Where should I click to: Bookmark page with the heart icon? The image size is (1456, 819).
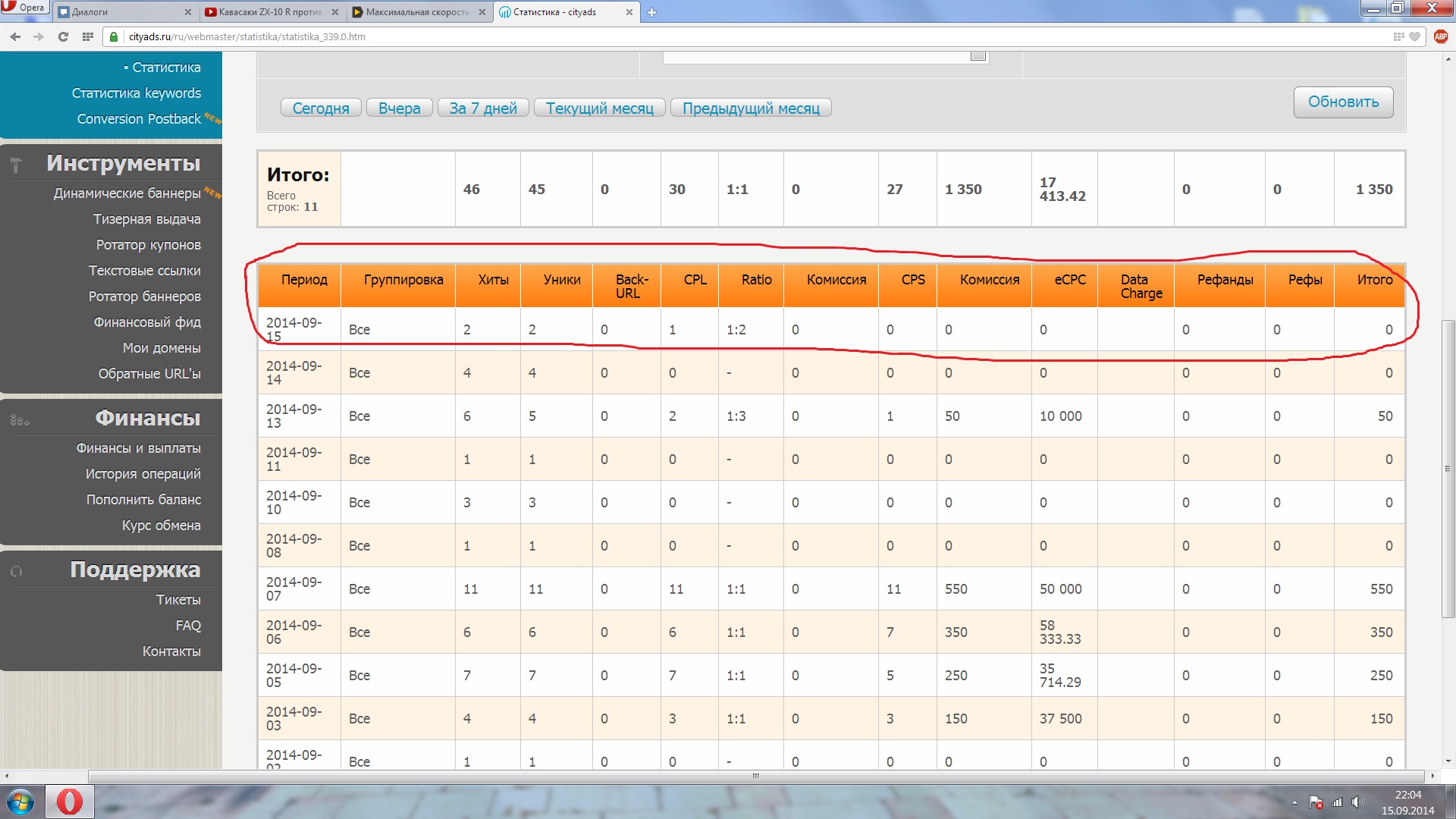1415,36
